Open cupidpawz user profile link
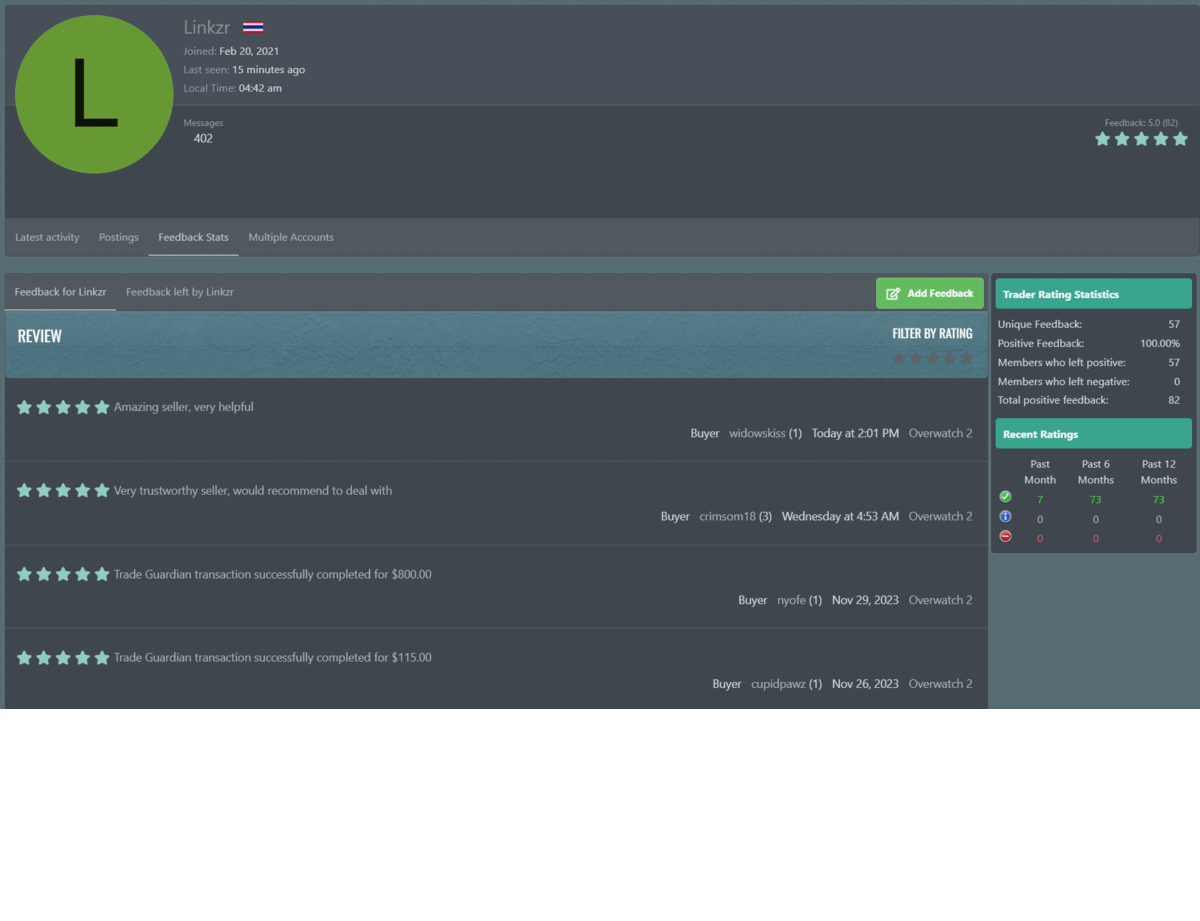 tap(778, 684)
